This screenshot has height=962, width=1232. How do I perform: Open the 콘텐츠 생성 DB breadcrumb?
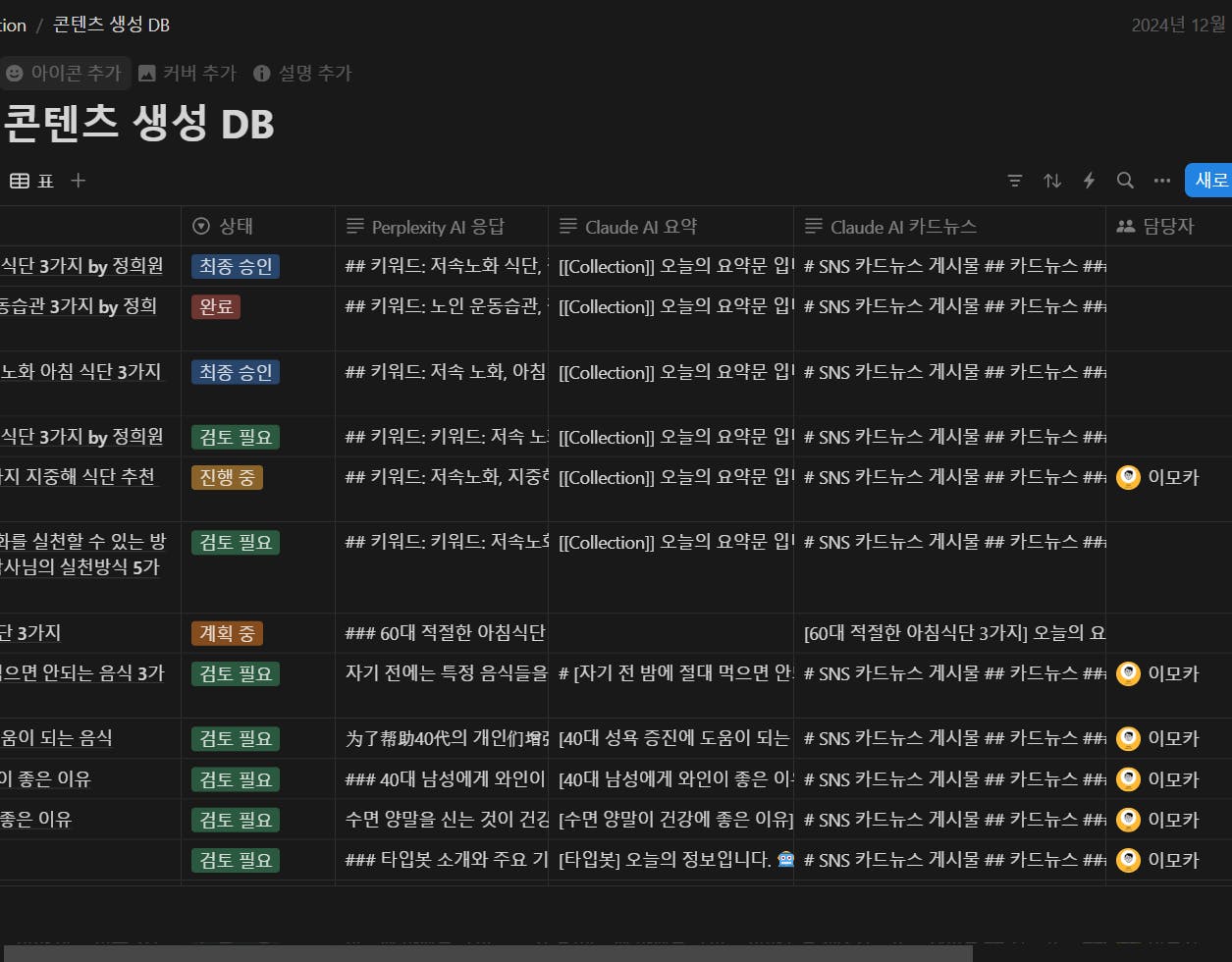(x=111, y=25)
